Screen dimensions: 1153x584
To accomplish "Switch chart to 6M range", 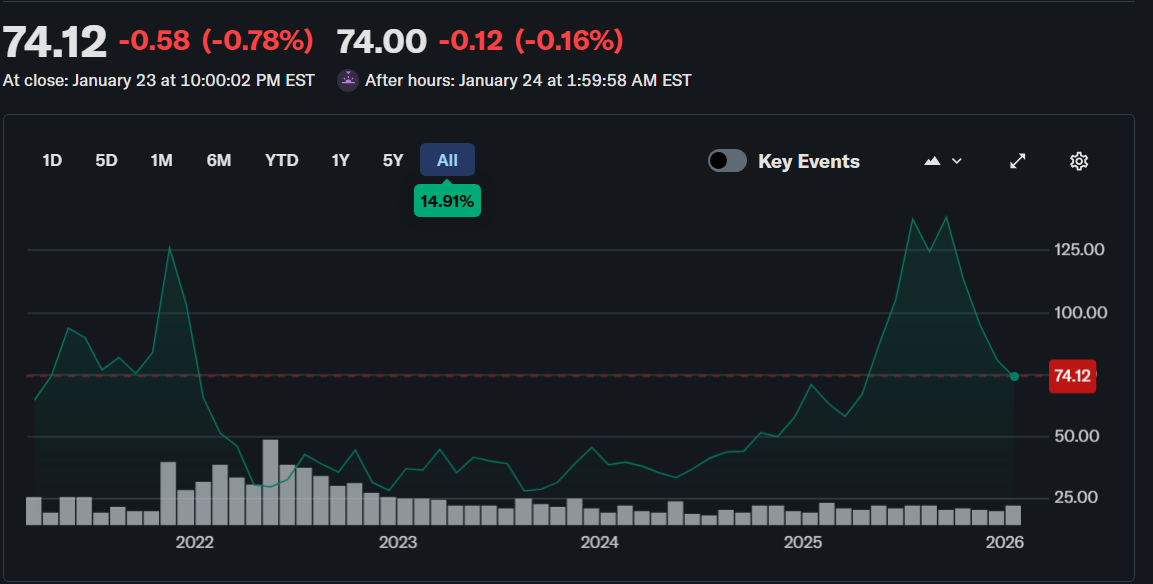I will click(x=218, y=160).
